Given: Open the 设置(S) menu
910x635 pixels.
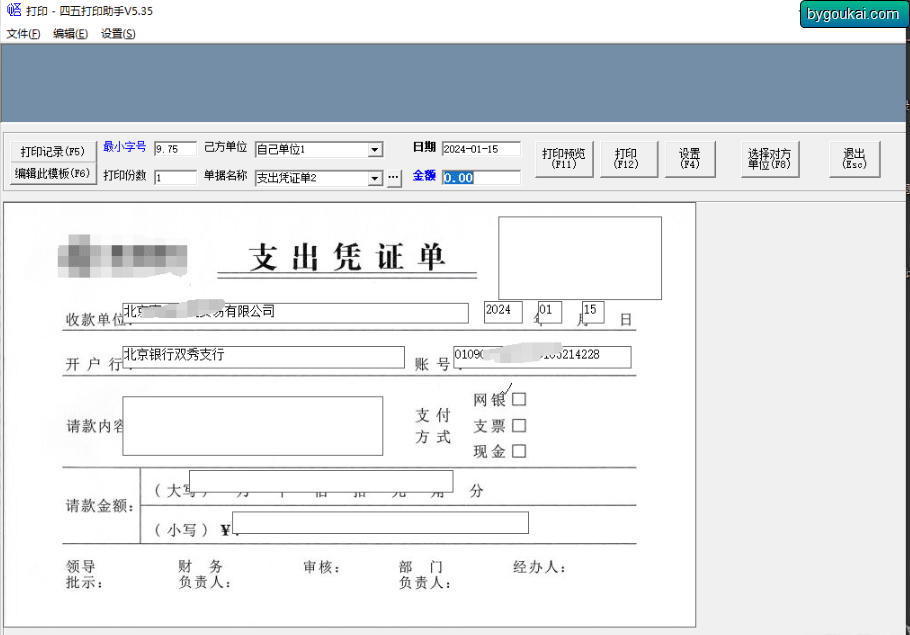Looking at the screenshot, I should [118, 34].
